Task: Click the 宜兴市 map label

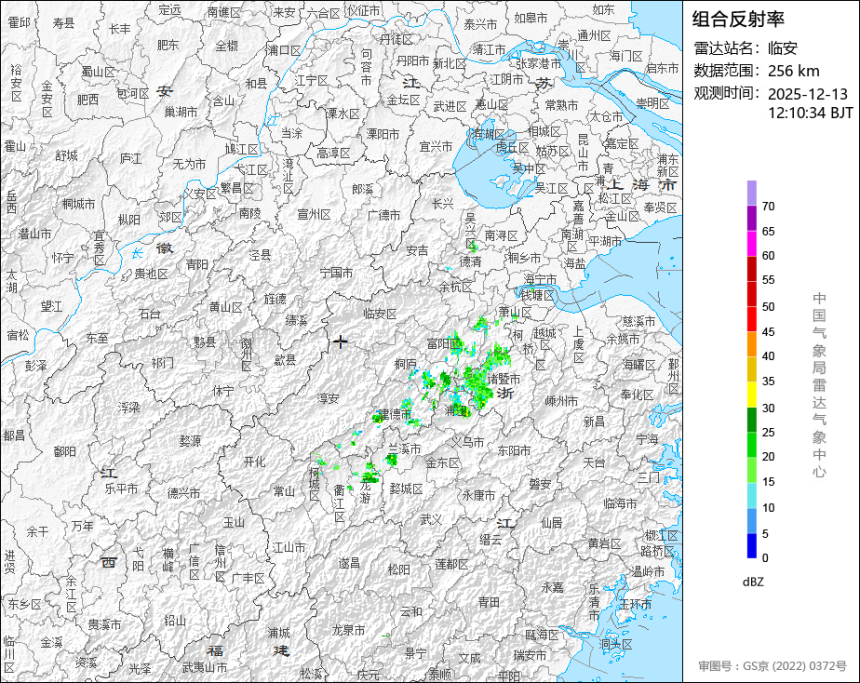Action: pyautogui.click(x=436, y=146)
